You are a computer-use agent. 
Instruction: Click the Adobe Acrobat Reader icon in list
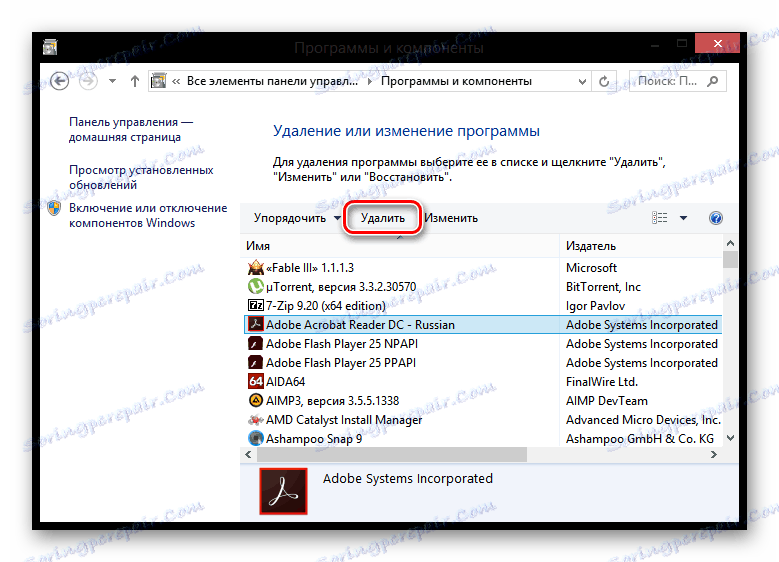tap(255, 324)
